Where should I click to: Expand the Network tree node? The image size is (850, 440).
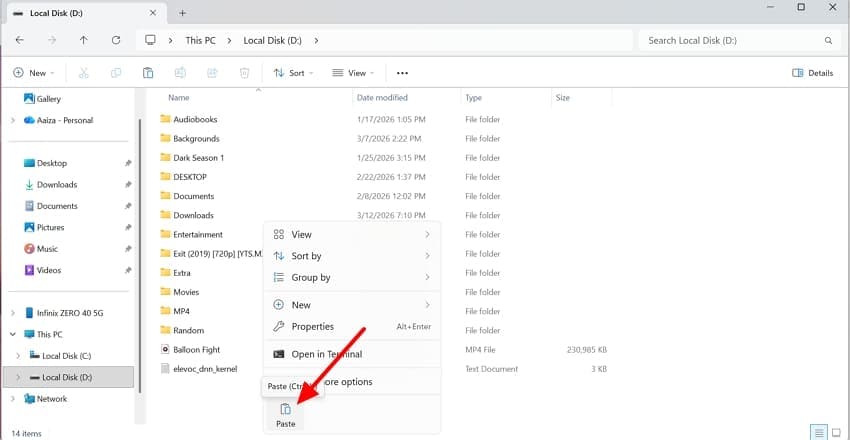12,399
